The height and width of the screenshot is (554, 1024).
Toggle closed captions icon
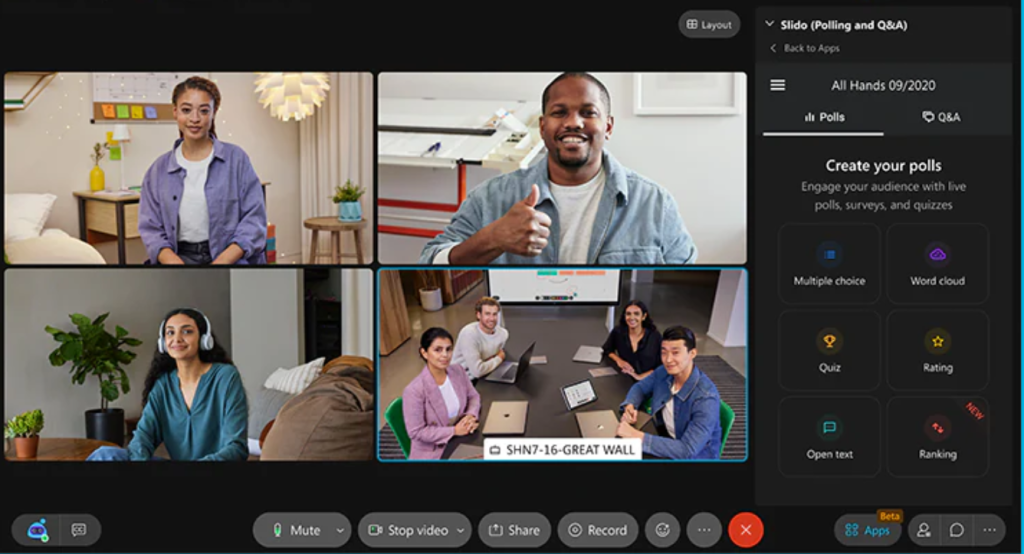click(80, 530)
